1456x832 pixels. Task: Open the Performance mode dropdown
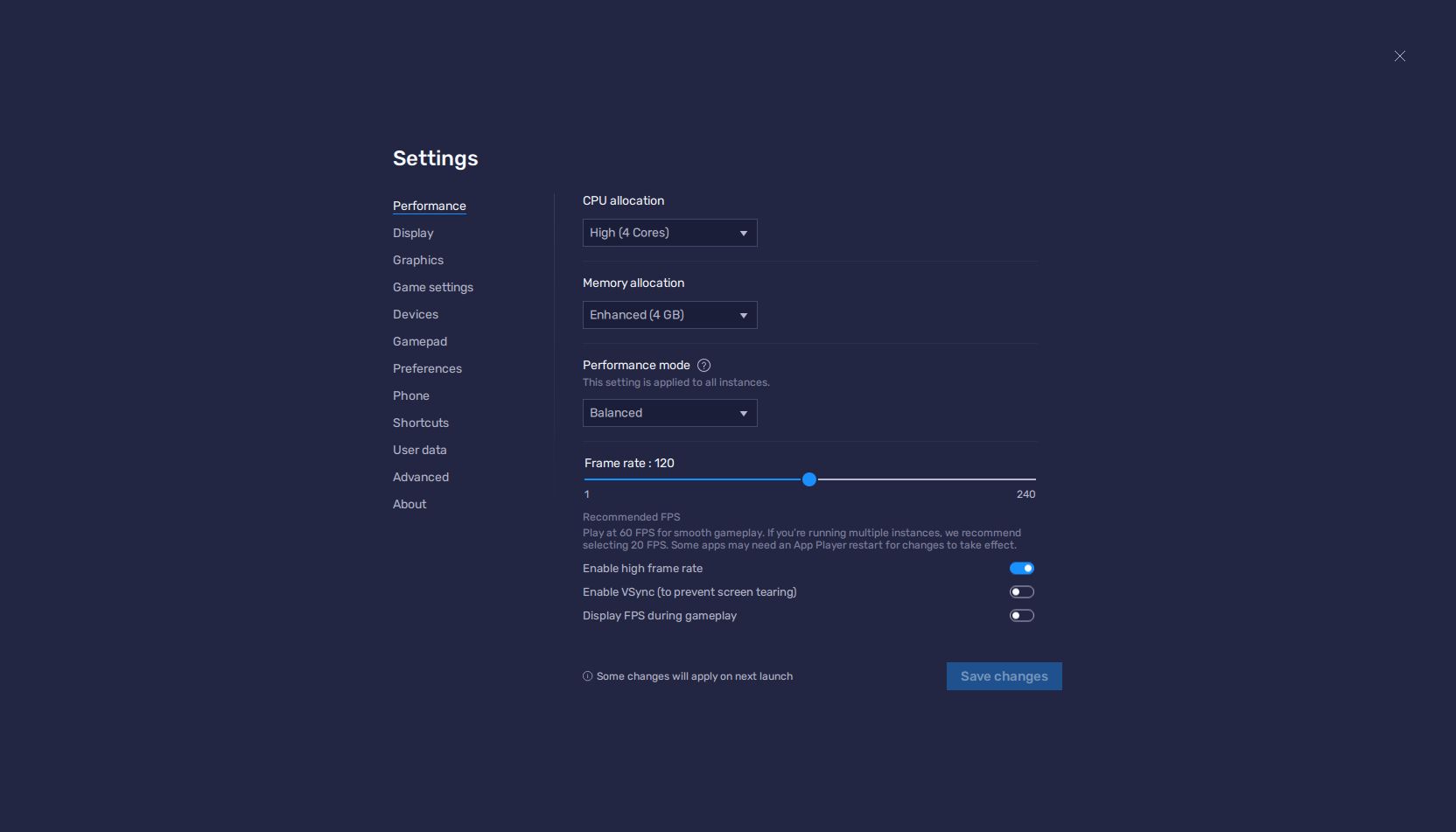point(669,412)
